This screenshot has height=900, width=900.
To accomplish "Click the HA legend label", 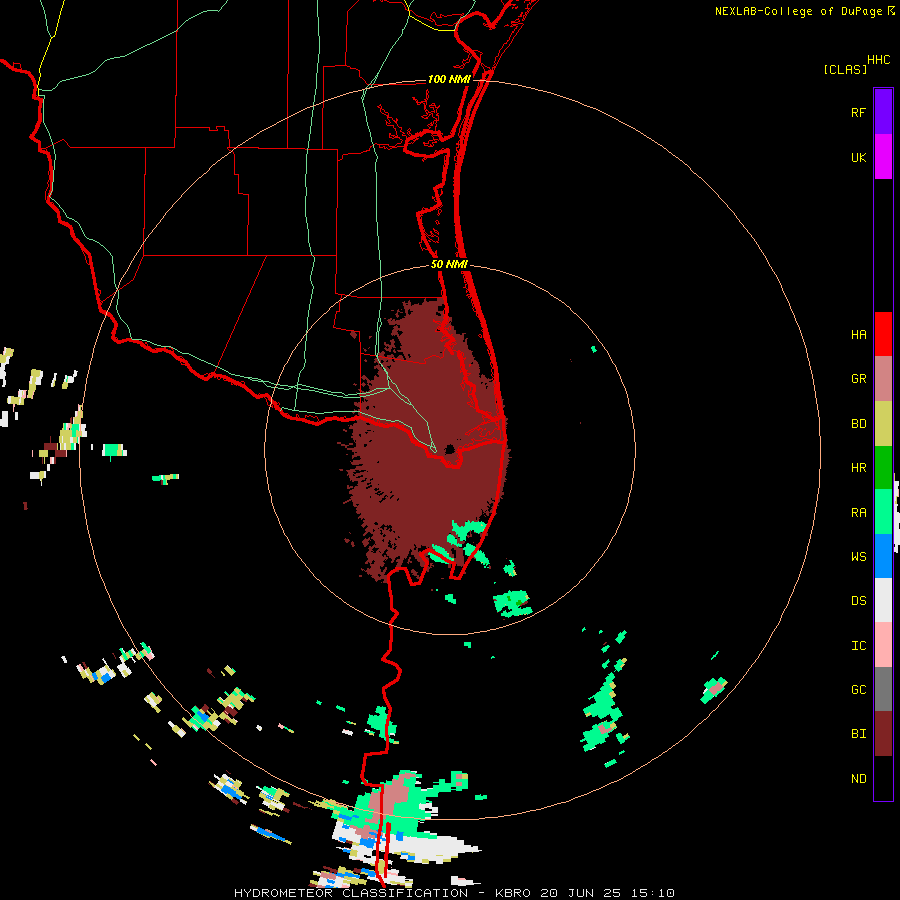I will pos(859,334).
